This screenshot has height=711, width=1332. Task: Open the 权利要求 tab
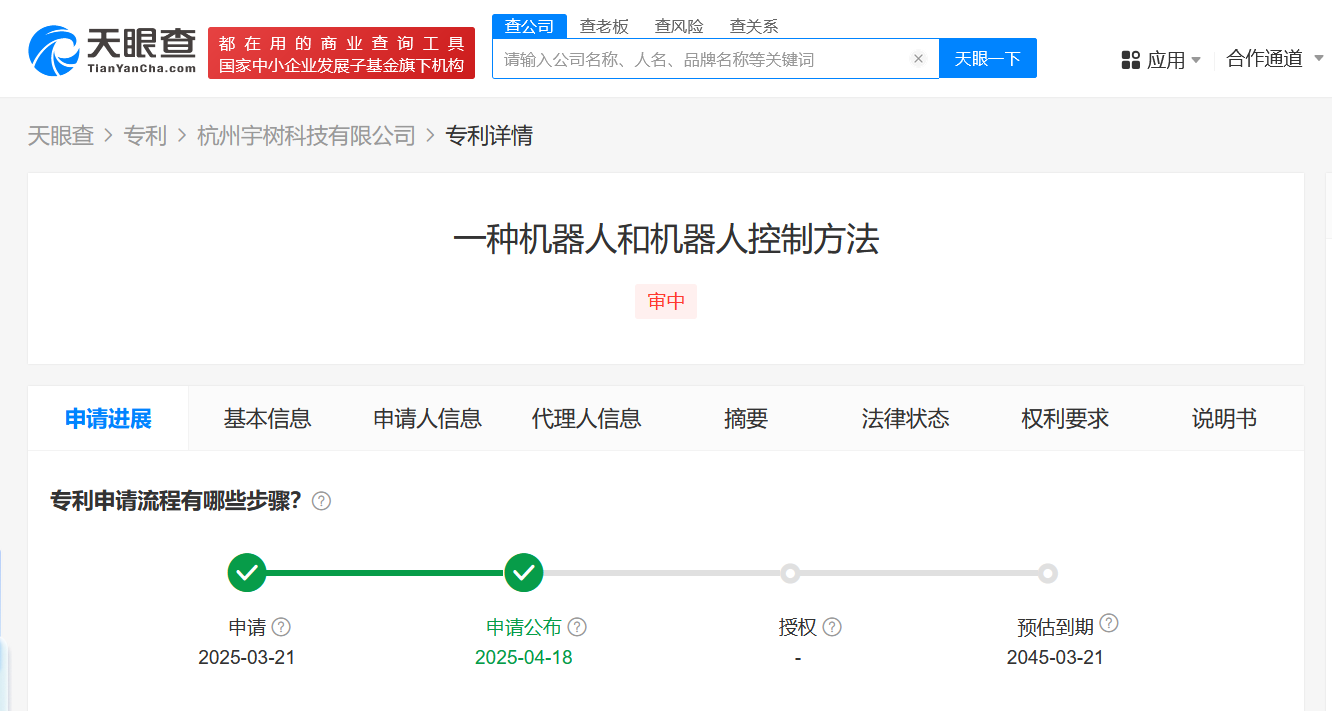1065,419
